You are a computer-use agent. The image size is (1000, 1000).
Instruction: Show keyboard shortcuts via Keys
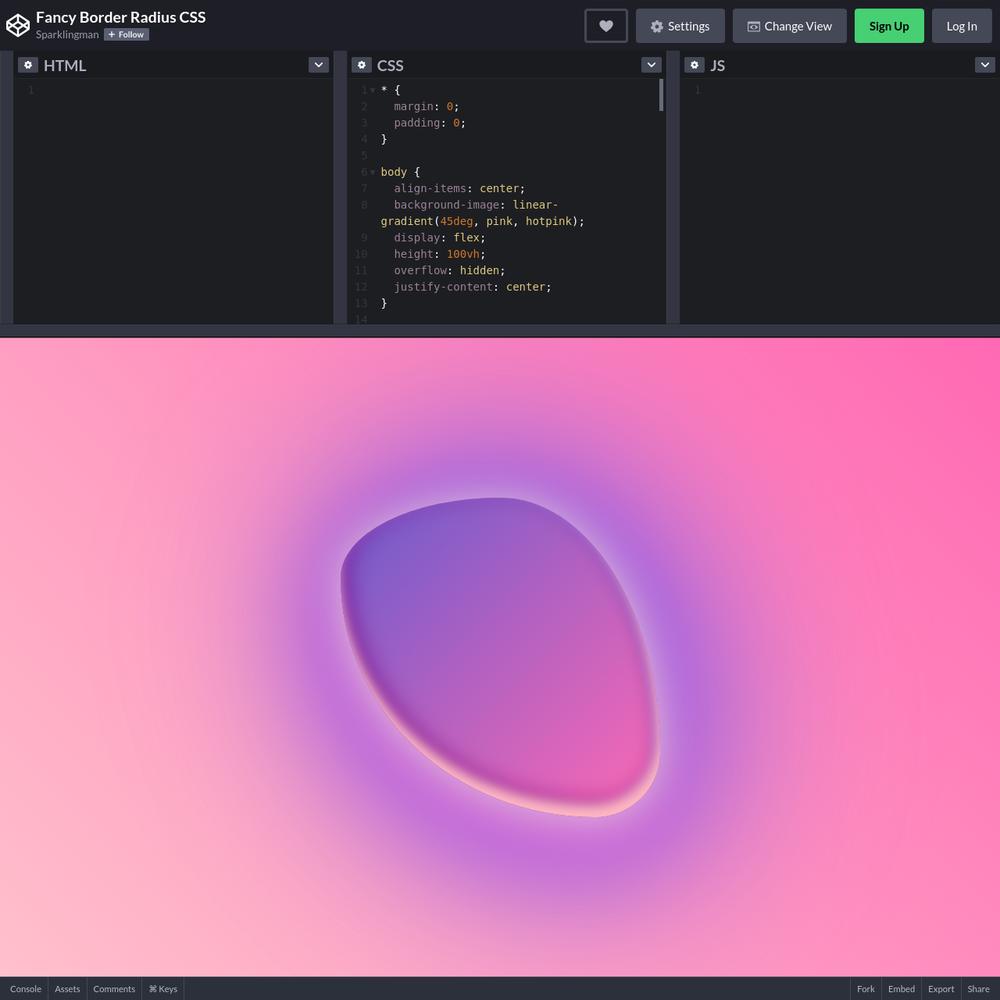tap(163, 989)
